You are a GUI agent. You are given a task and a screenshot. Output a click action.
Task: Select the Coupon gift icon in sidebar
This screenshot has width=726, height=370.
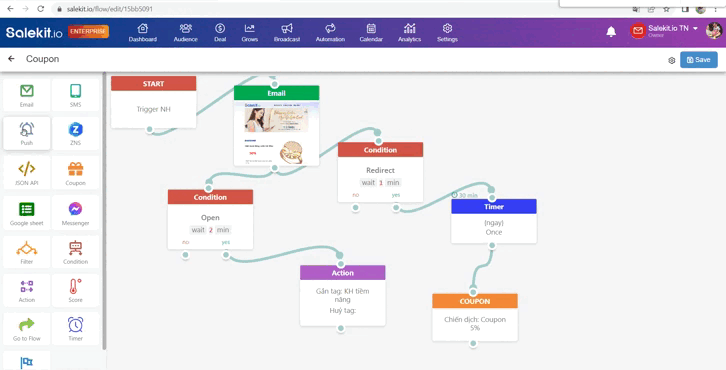click(75, 169)
